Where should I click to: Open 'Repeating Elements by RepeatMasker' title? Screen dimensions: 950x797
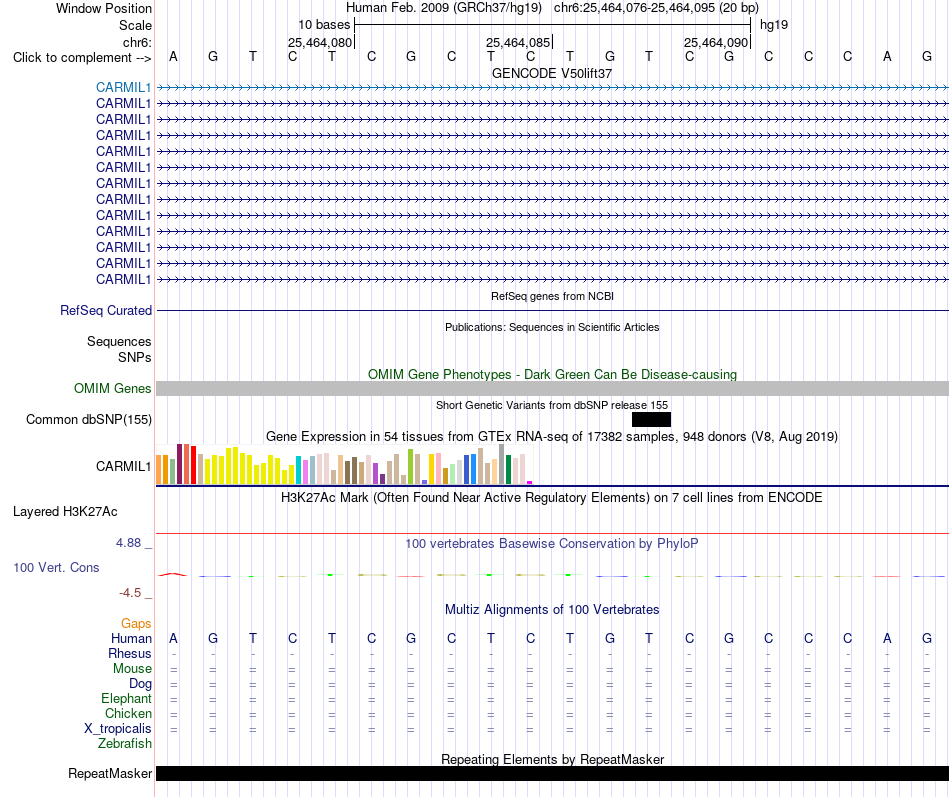click(x=552, y=759)
